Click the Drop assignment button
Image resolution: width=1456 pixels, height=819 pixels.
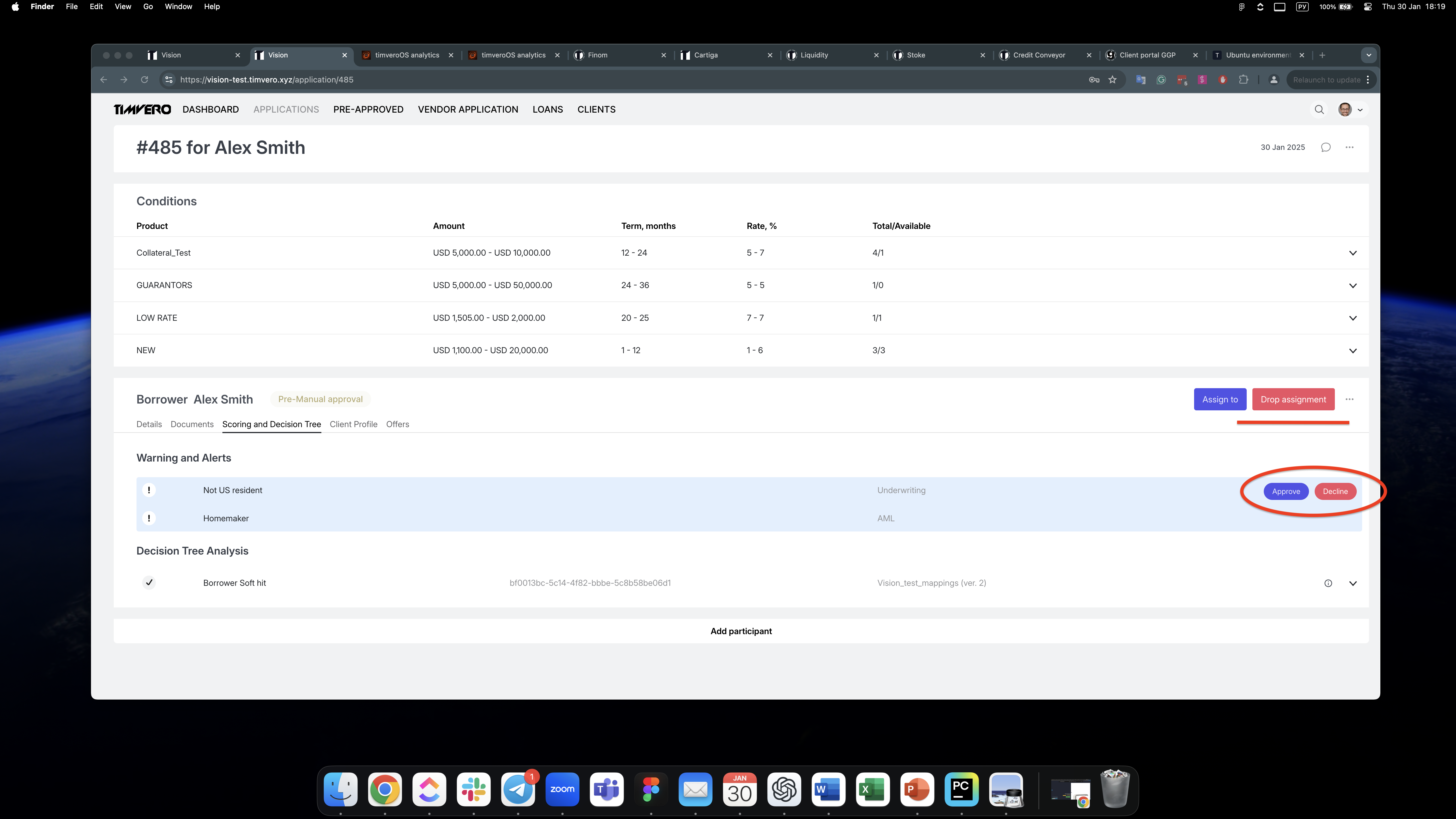tap(1293, 400)
